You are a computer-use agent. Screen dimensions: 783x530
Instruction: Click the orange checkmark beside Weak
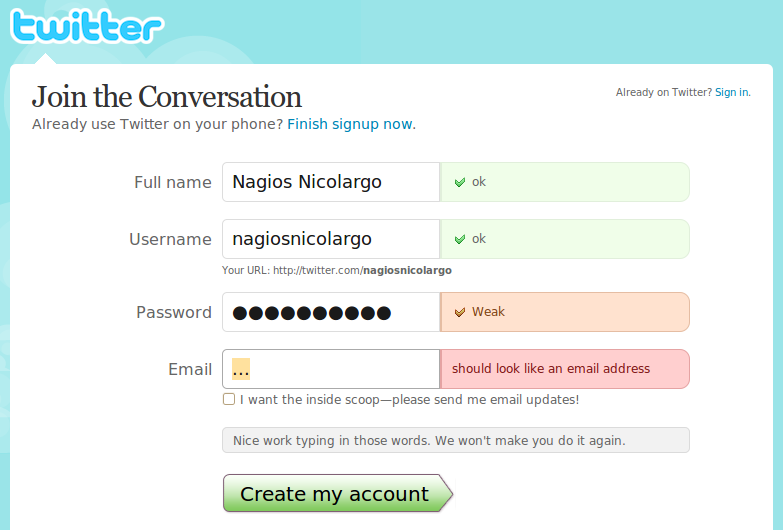point(460,312)
